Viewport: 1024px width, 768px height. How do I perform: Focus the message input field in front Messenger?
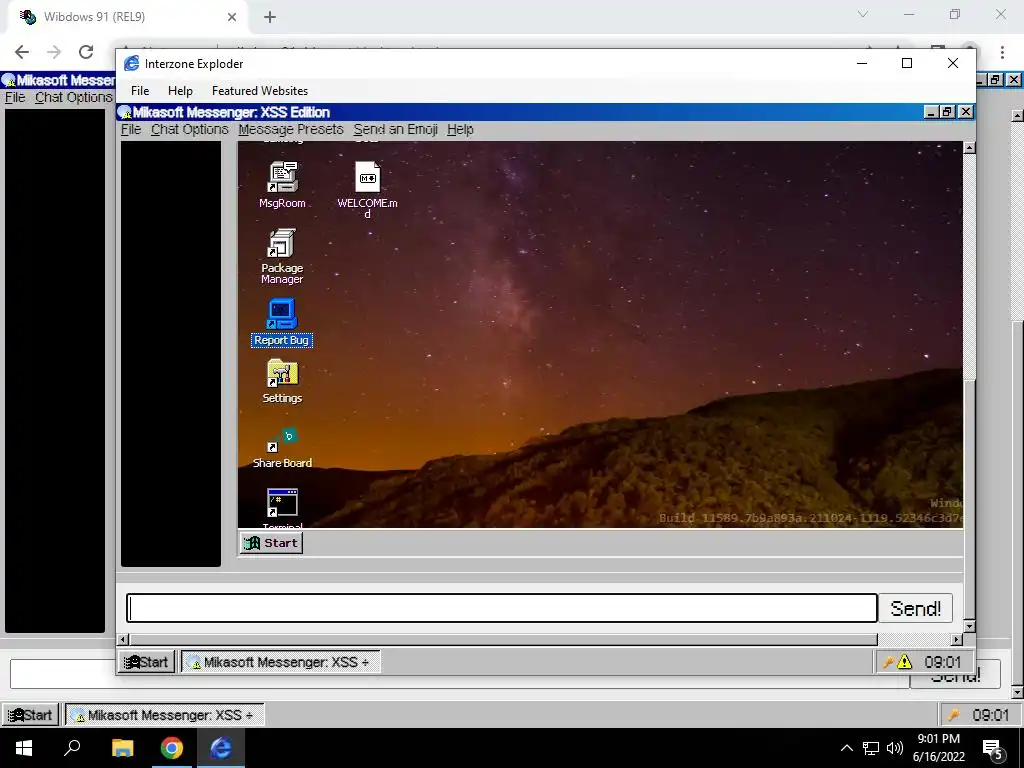pos(502,609)
